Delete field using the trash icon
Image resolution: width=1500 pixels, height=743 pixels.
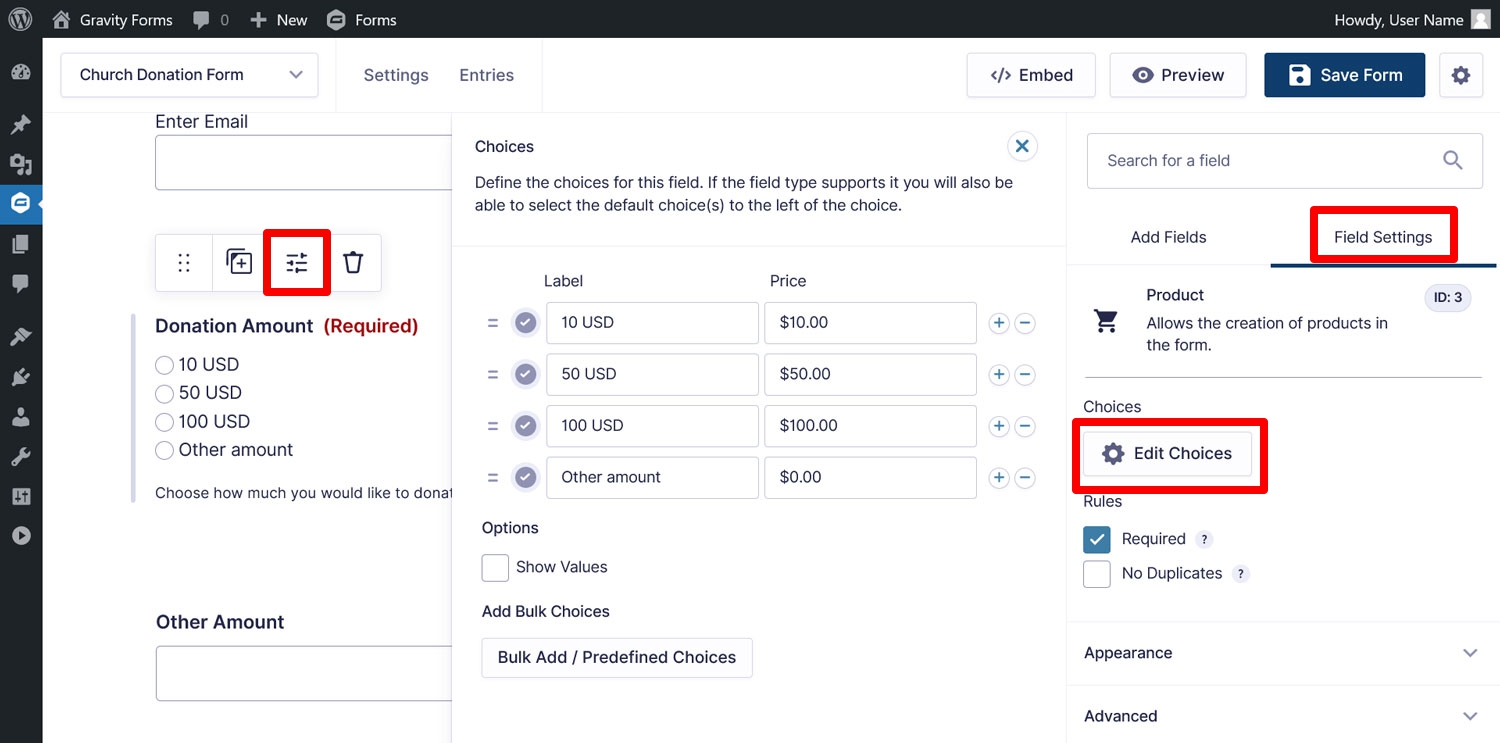coord(353,263)
